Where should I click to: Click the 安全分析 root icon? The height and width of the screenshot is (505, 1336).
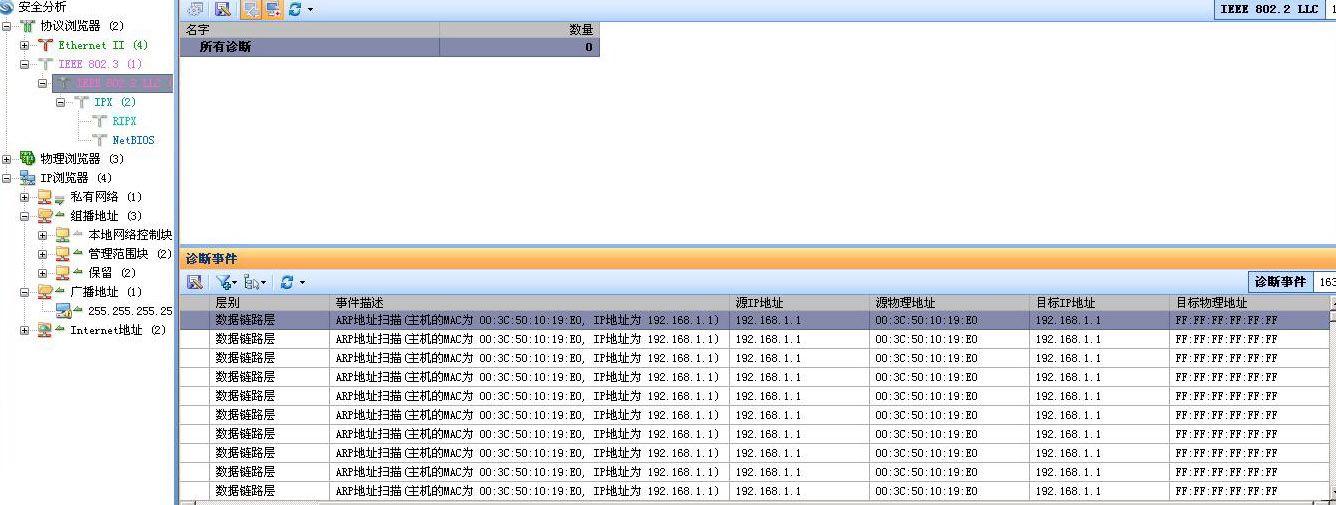pos(7,7)
